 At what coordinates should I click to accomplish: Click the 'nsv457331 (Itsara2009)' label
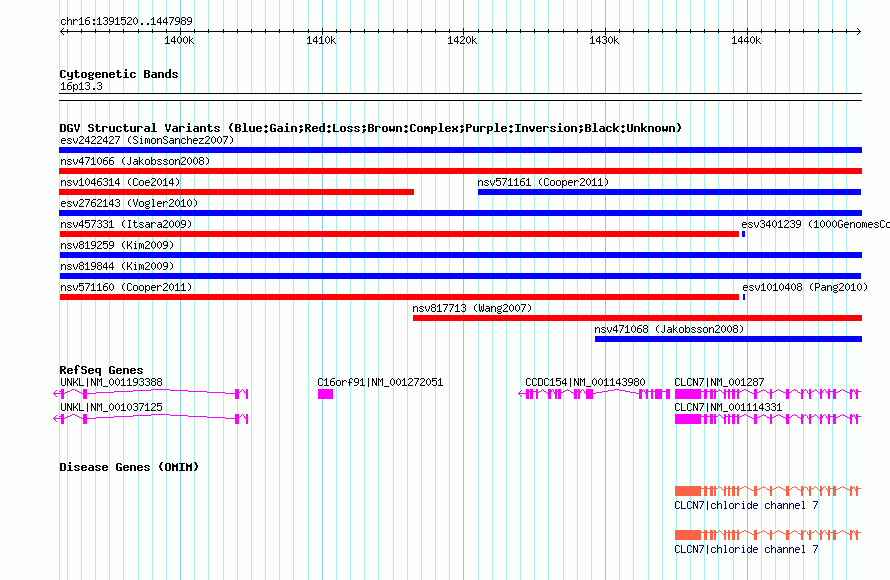point(126,224)
